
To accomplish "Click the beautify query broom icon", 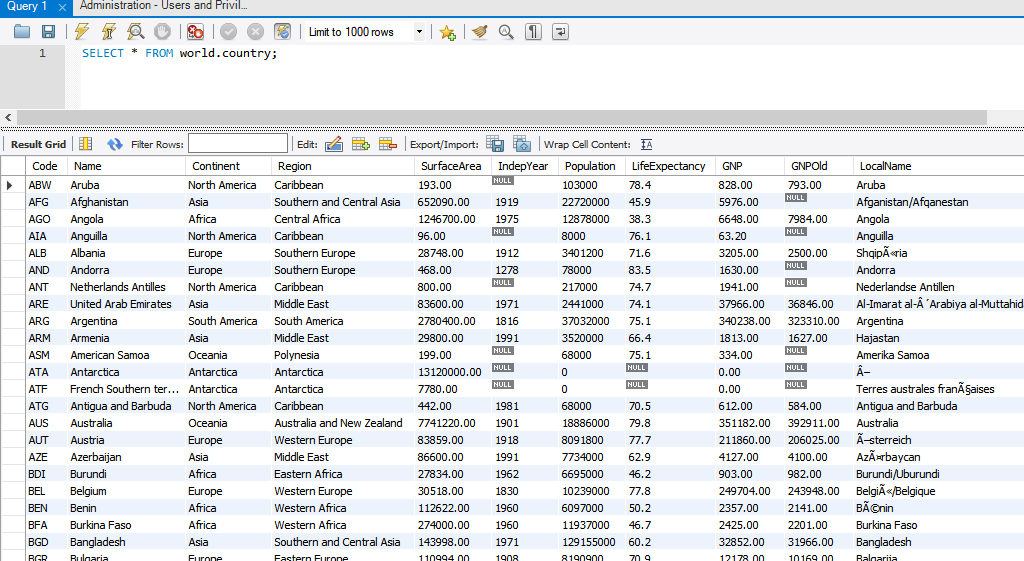I will click(480, 32).
